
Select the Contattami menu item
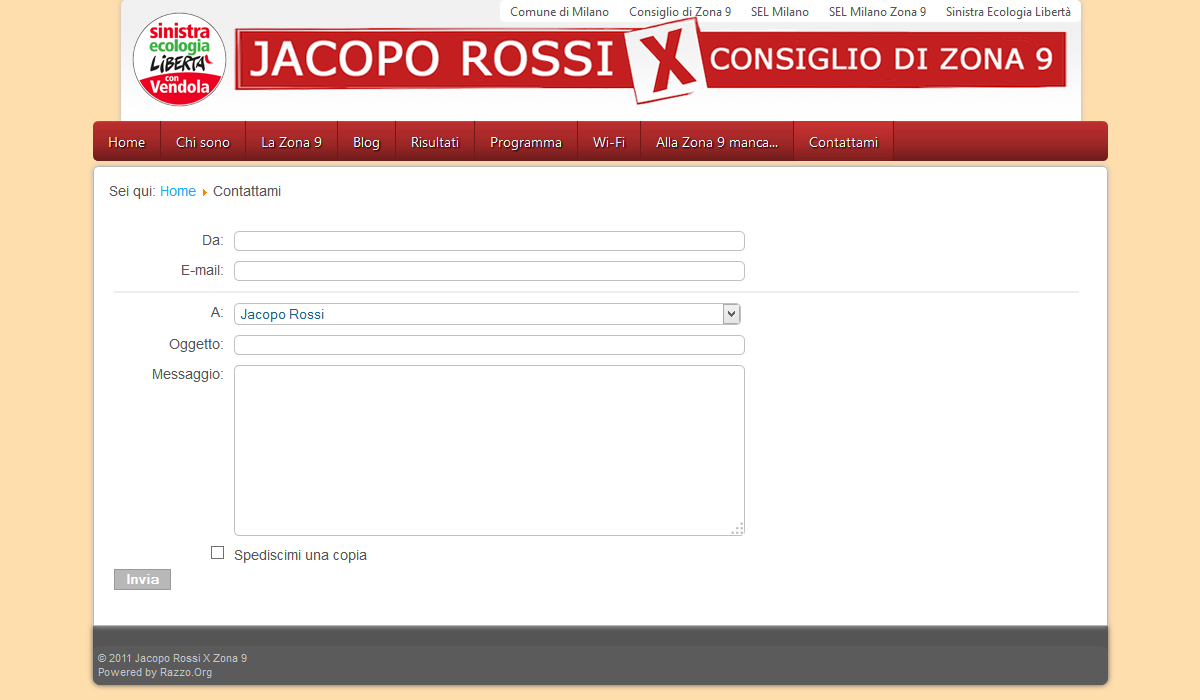tap(843, 141)
